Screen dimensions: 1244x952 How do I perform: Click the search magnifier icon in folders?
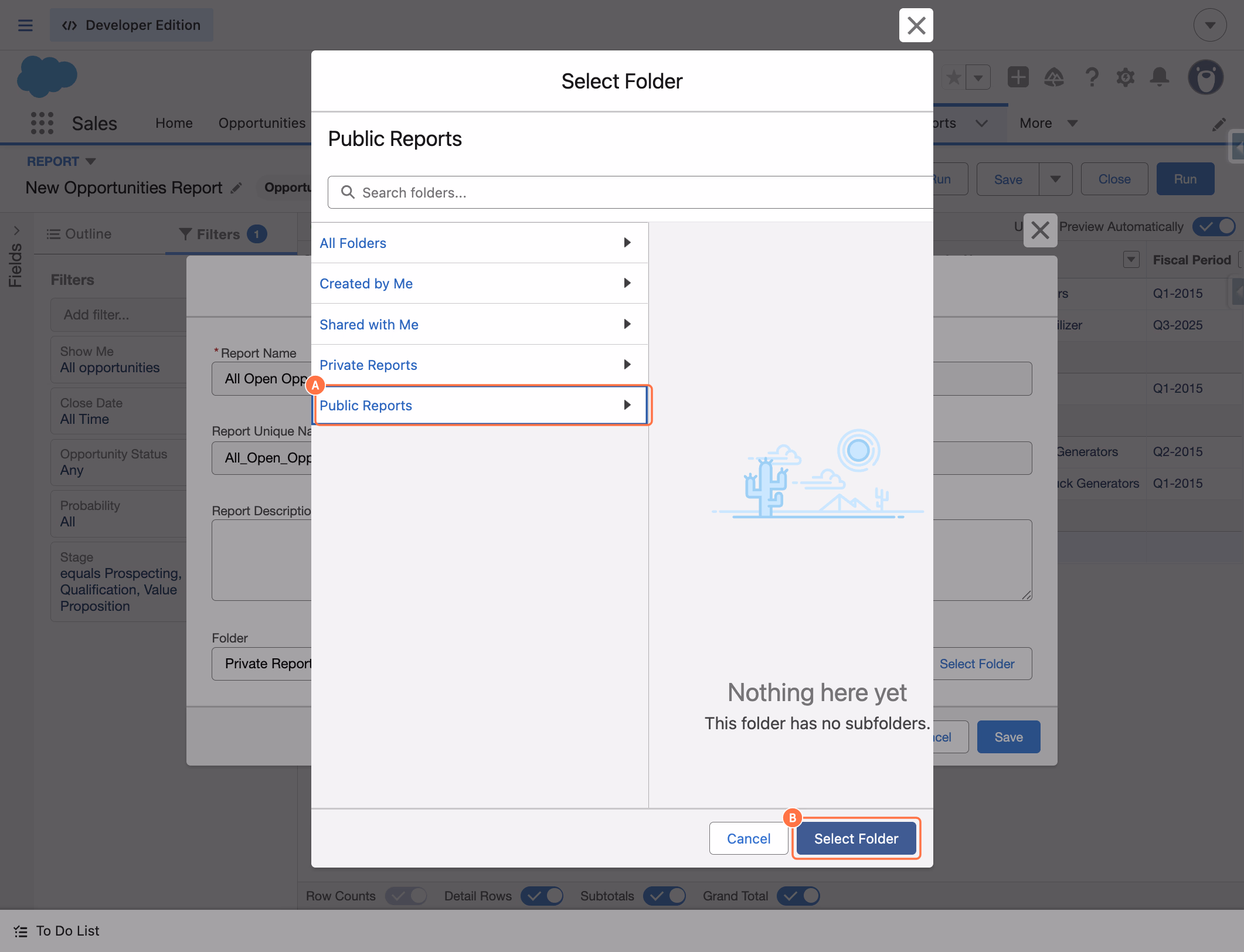tap(348, 192)
